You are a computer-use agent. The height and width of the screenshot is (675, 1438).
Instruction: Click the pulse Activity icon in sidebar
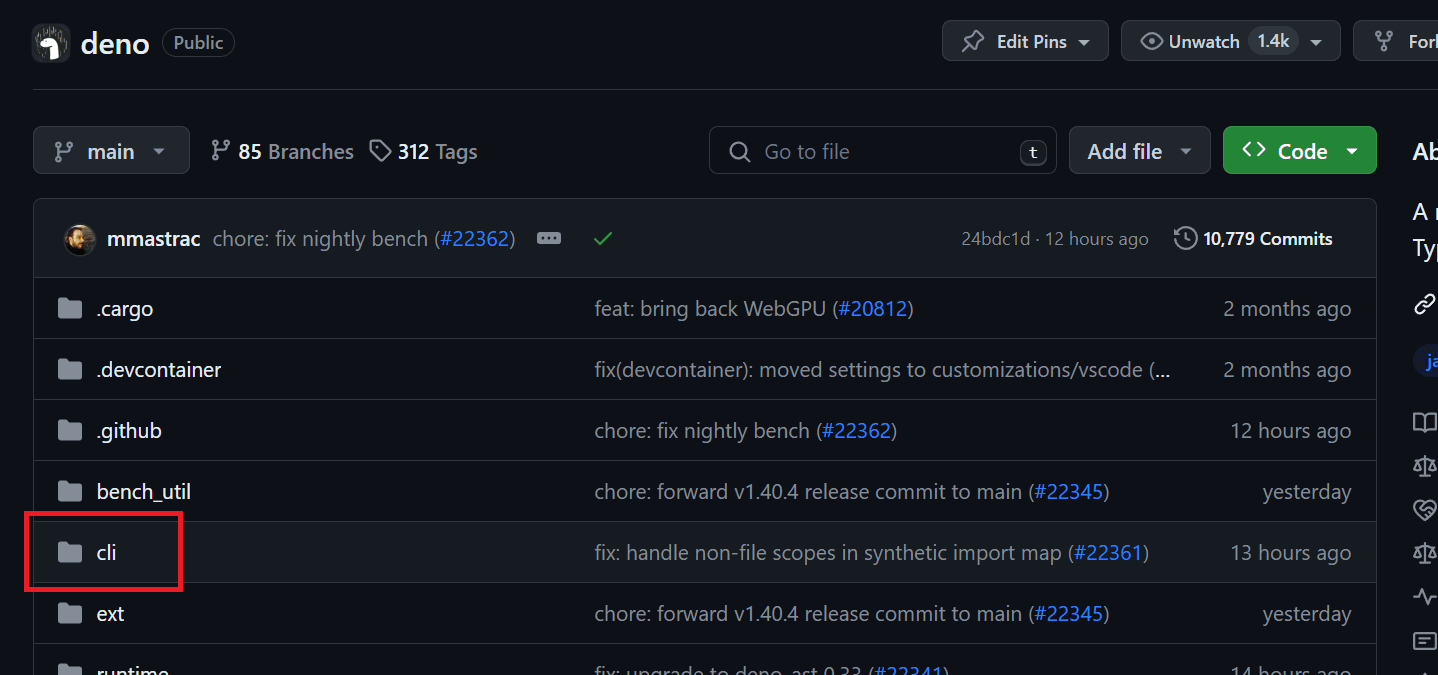pyautogui.click(x=1424, y=597)
